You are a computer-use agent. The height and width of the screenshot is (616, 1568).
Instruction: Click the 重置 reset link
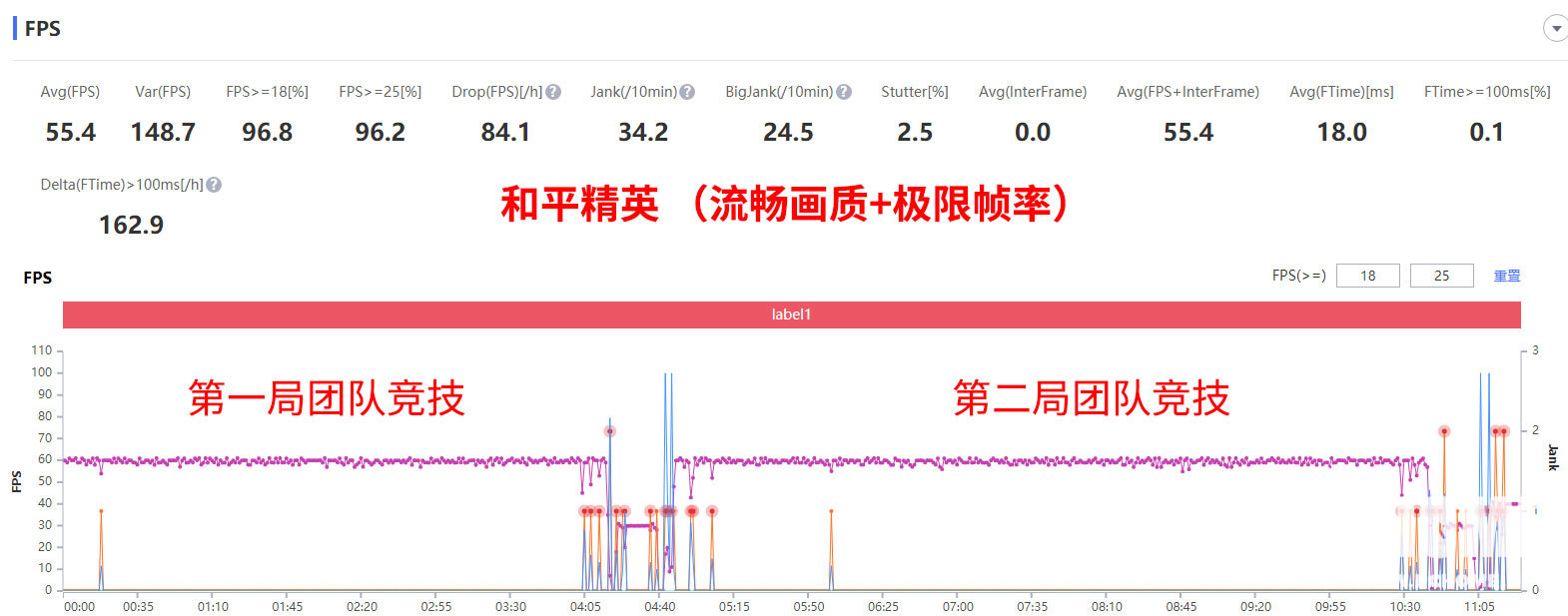tap(1507, 276)
